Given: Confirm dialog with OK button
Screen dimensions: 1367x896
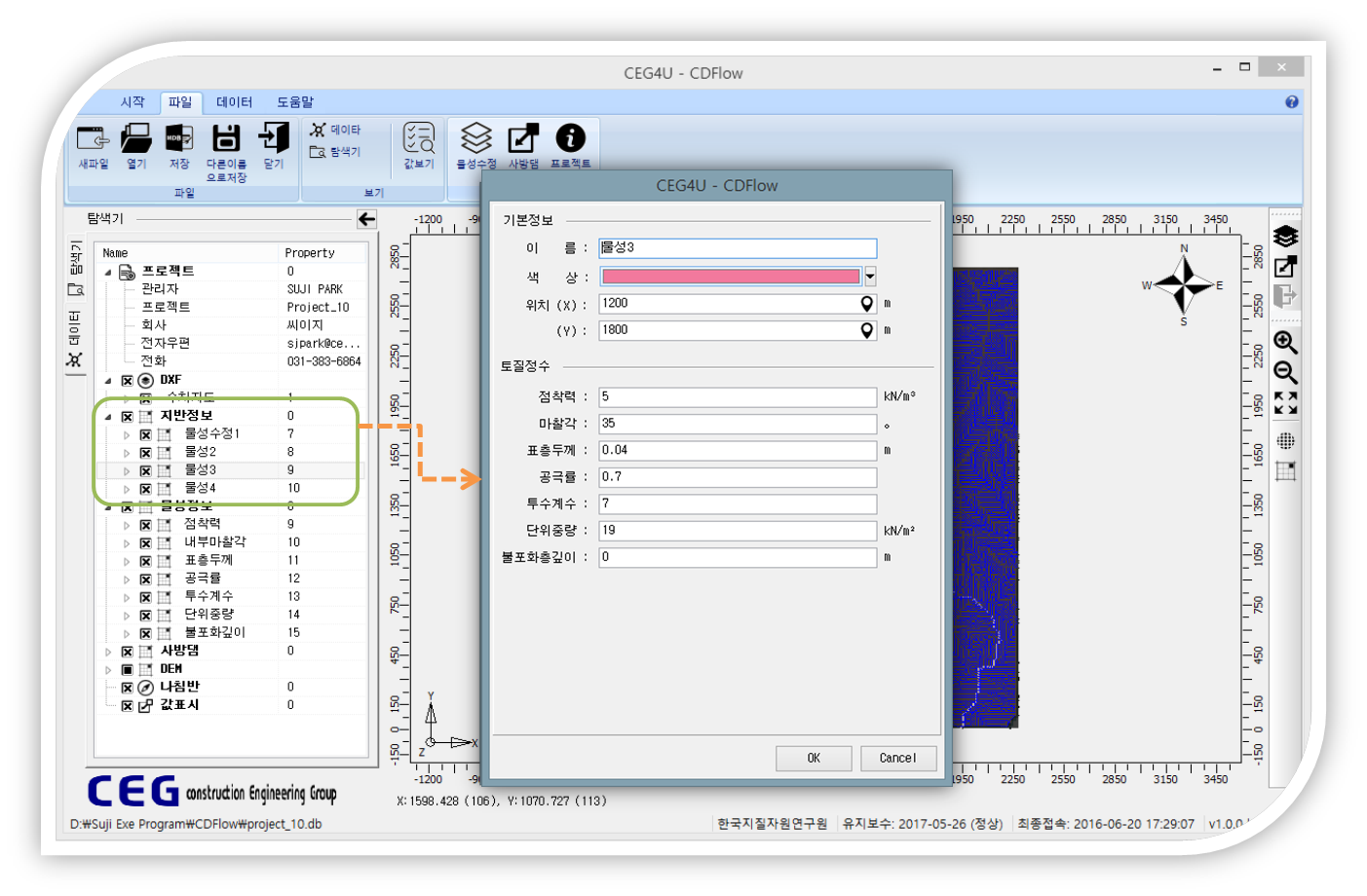Looking at the screenshot, I should pos(814,758).
